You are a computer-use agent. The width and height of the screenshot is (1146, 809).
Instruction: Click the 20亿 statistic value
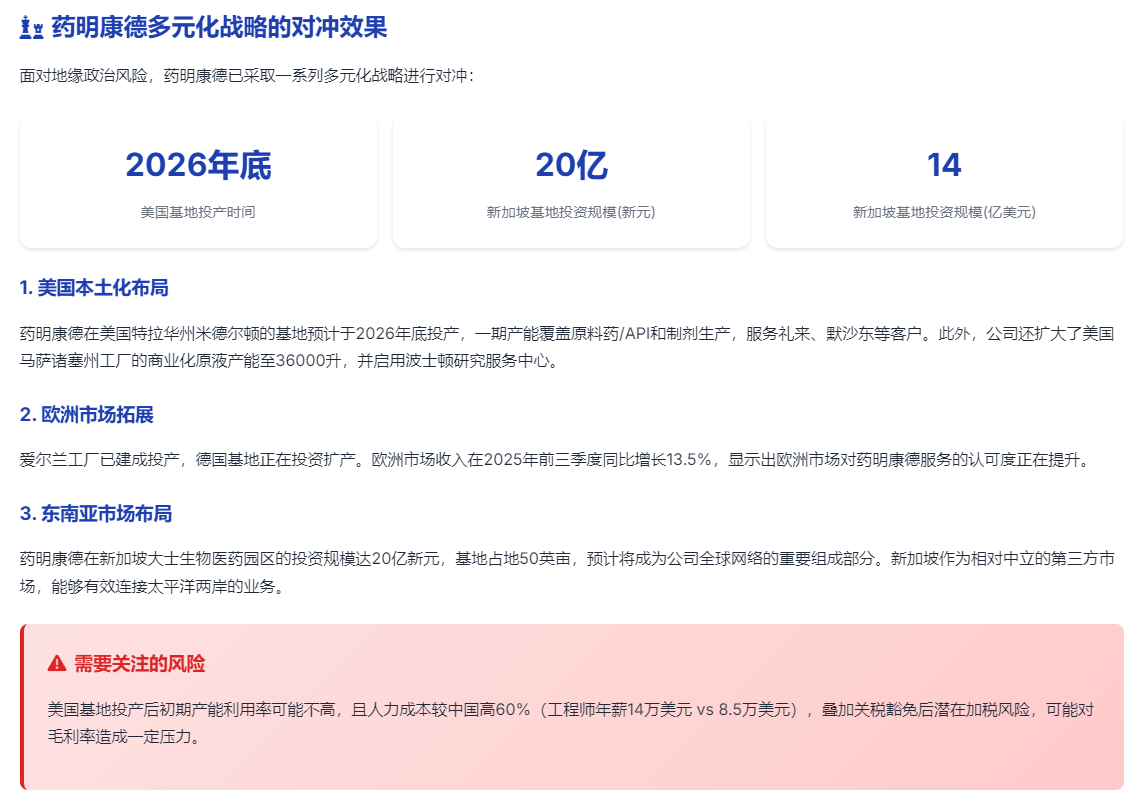pyautogui.click(x=572, y=165)
